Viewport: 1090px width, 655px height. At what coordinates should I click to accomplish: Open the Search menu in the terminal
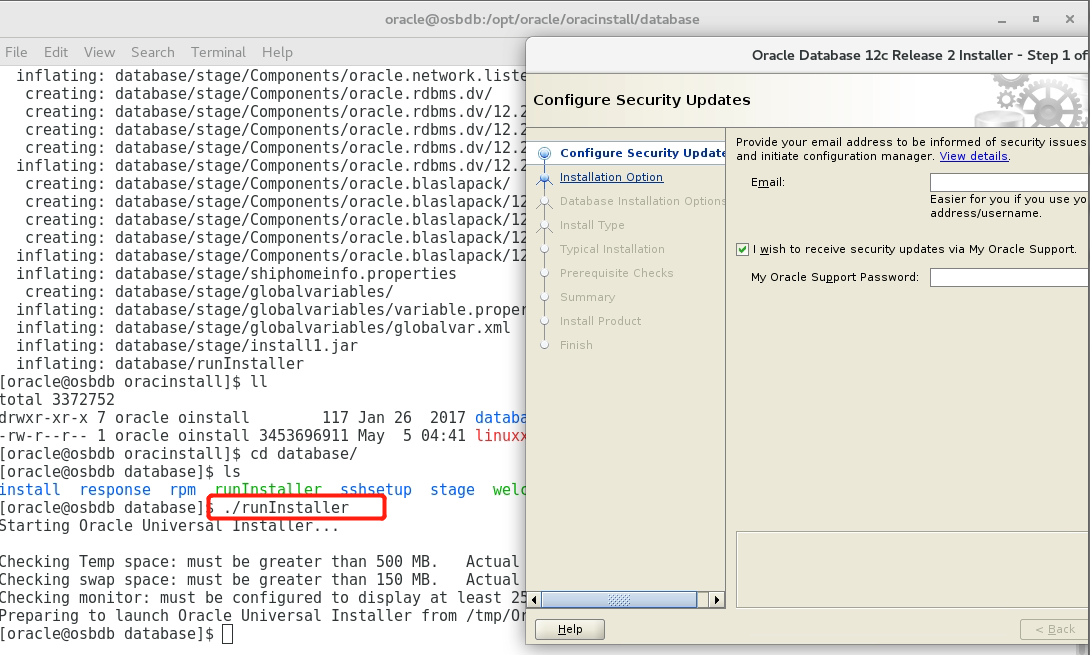(152, 52)
